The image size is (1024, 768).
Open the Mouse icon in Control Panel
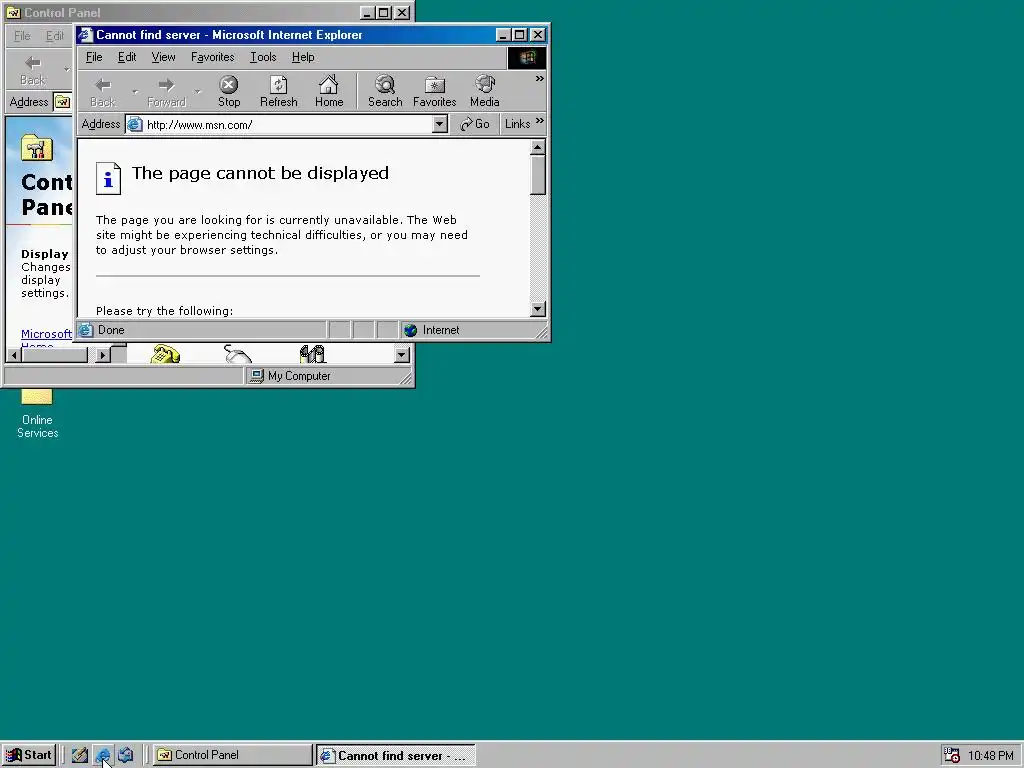(x=238, y=354)
